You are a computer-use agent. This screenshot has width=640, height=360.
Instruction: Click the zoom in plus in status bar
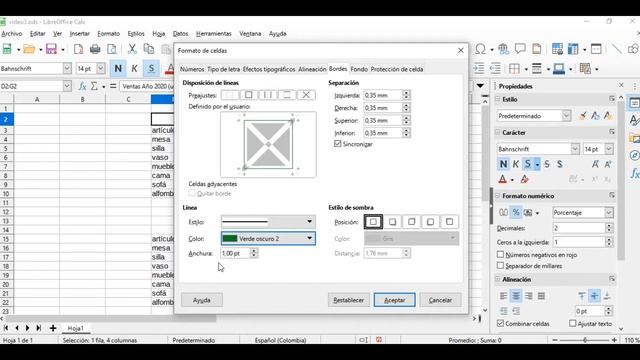614,340
